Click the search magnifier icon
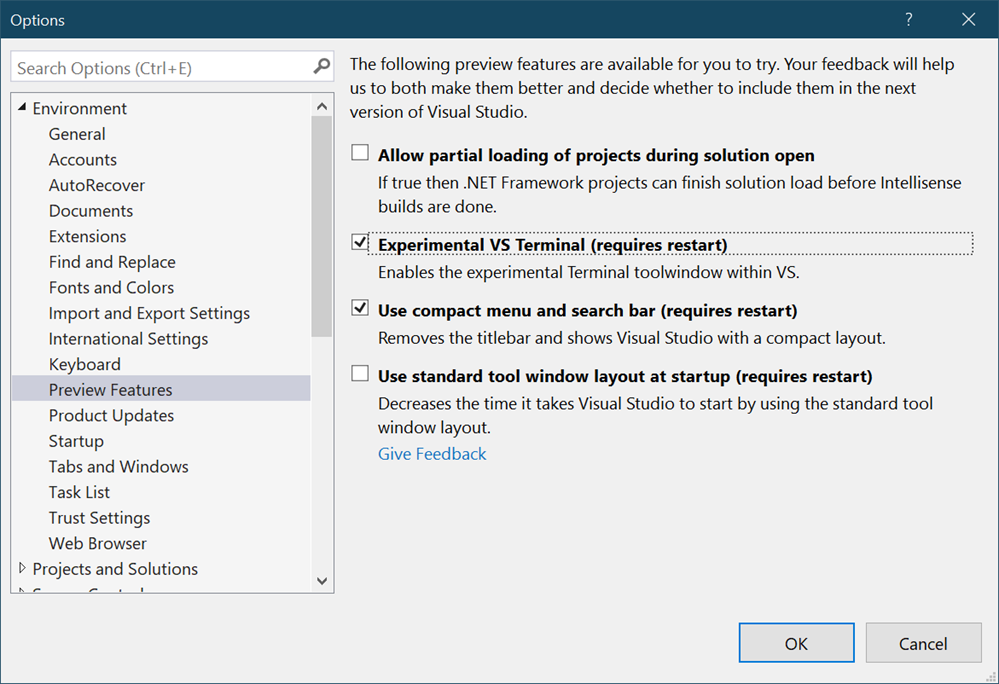The image size is (999, 684). (322, 66)
